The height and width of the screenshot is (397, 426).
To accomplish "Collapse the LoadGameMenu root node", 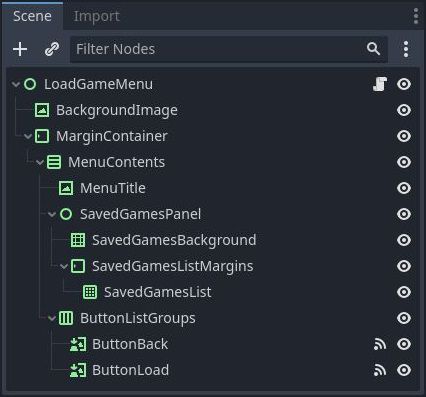I will click(16, 84).
